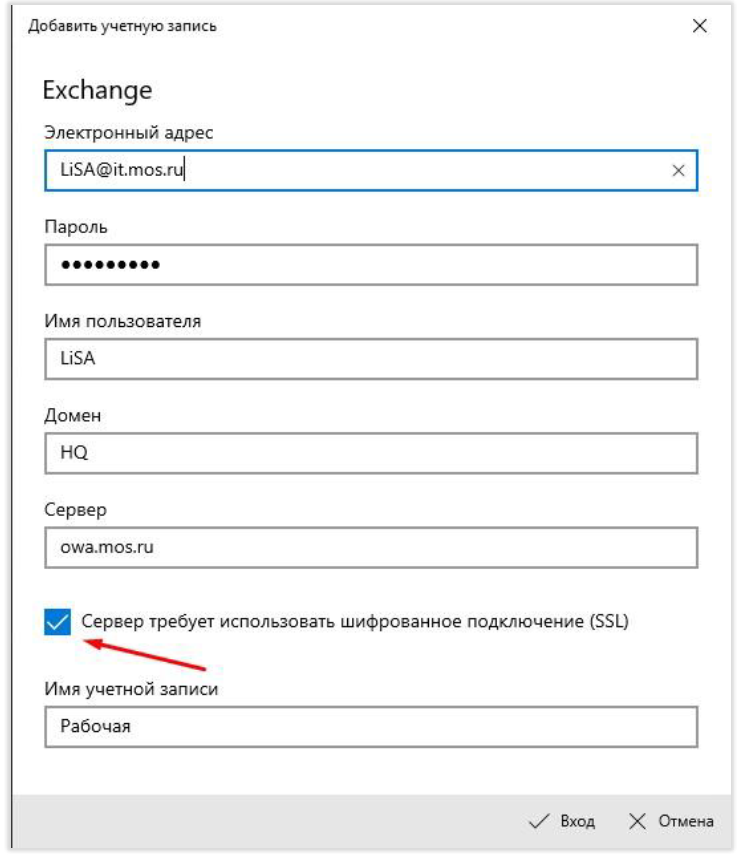Click the Exchange heading
This screenshot has width=744, height=856.
click(97, 90)
